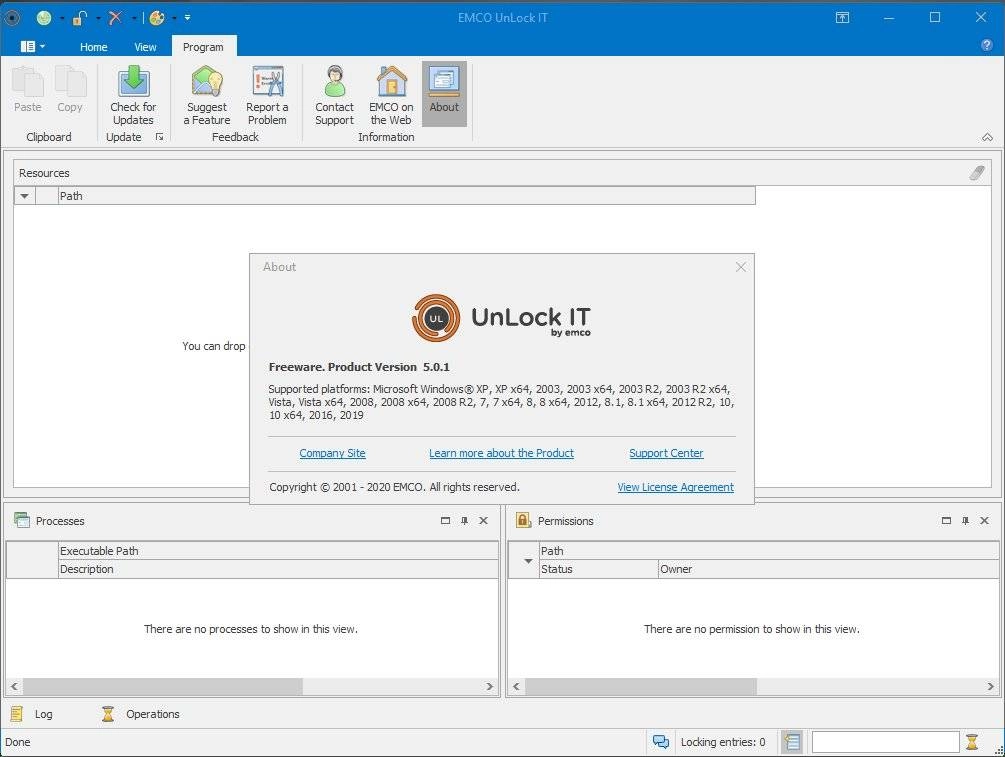Screen dimensions: 1005x757
Task: Open the Support Center link
Action: pyautogui.click(x=666, y=453)
